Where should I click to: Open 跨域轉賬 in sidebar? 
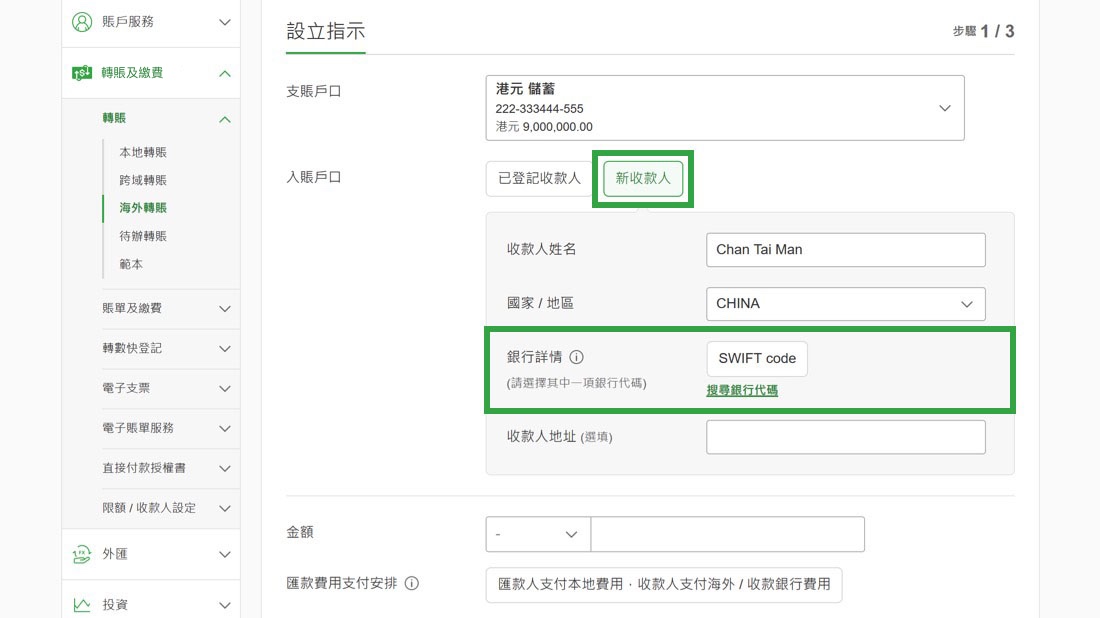143,180
